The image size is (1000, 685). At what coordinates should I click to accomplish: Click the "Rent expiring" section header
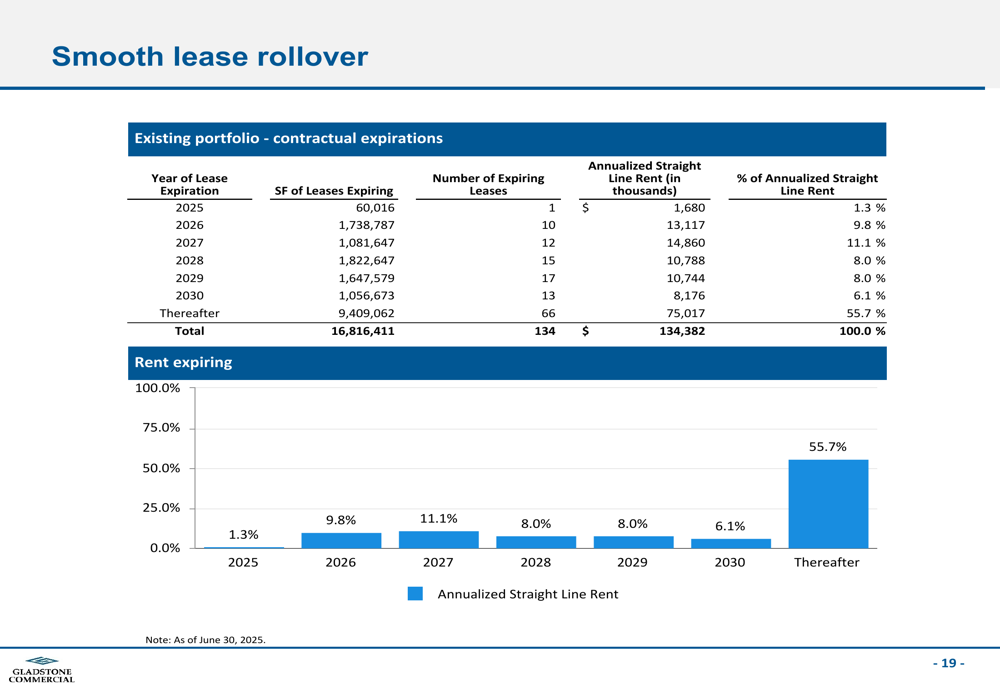(x=507, y=363)
